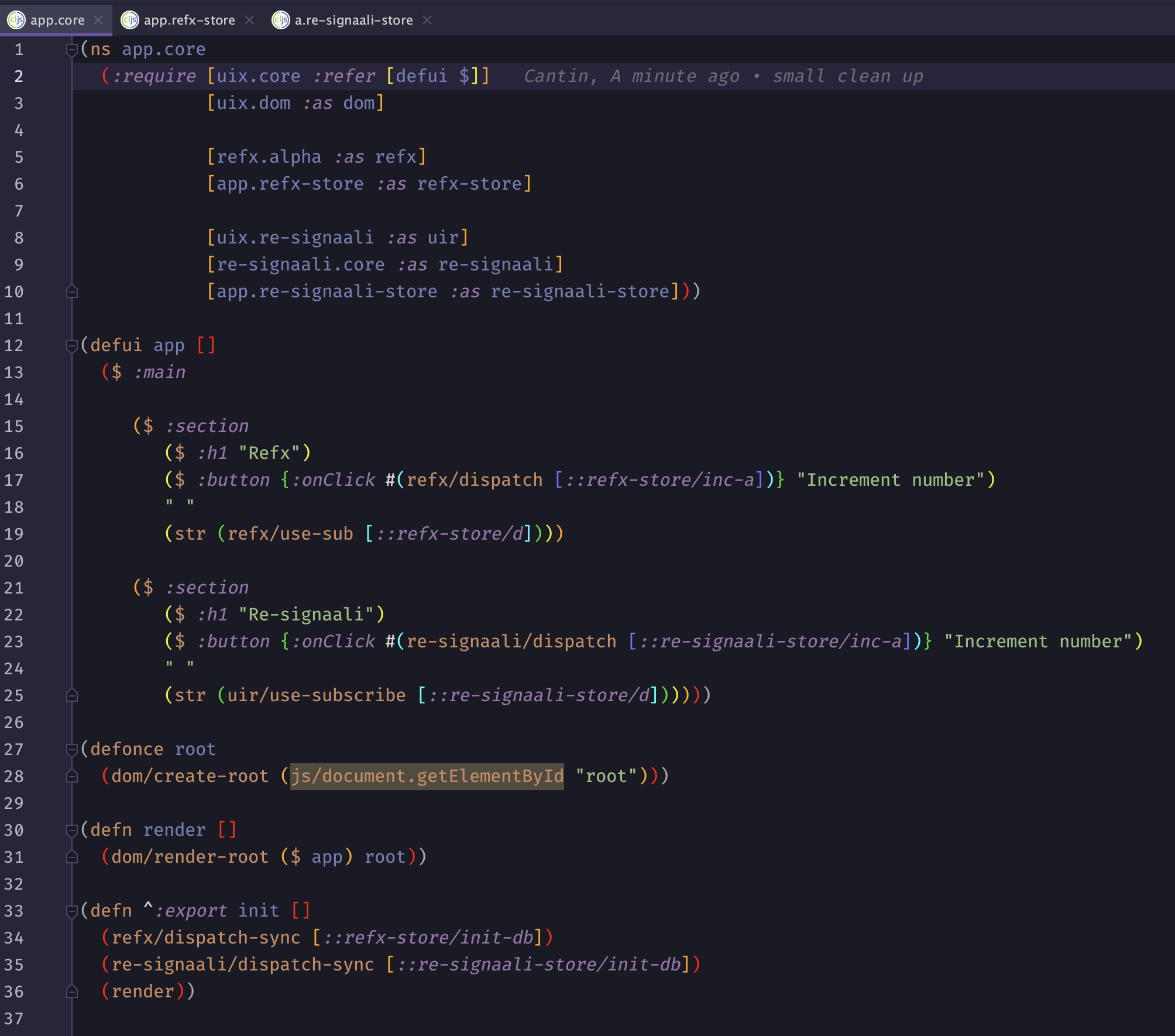Click the "root" string on line 28
The height and width of the screenshot is (1036, 1175).
click(606, 776)
